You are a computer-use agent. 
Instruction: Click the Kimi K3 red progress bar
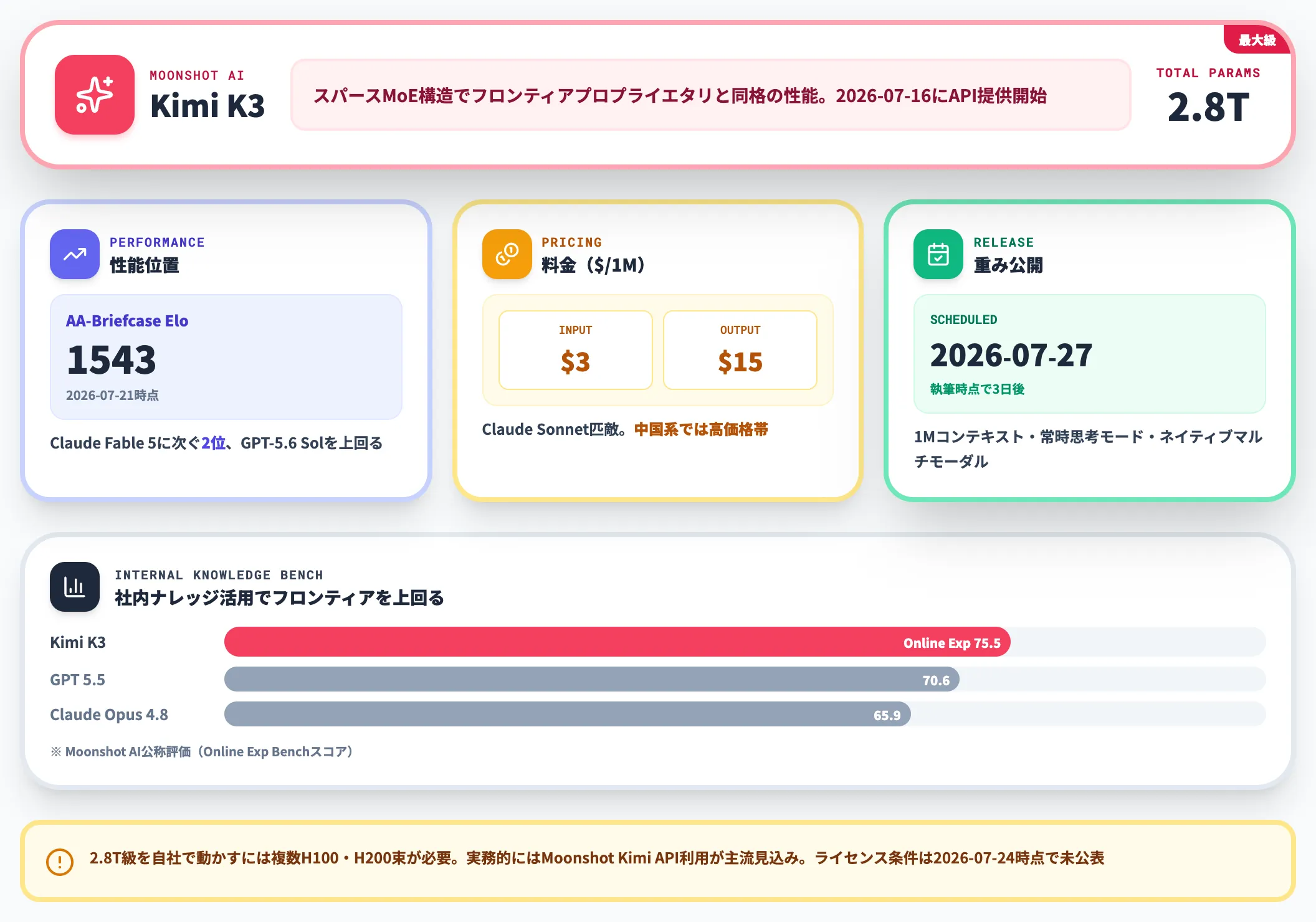[x=617, y=642]
